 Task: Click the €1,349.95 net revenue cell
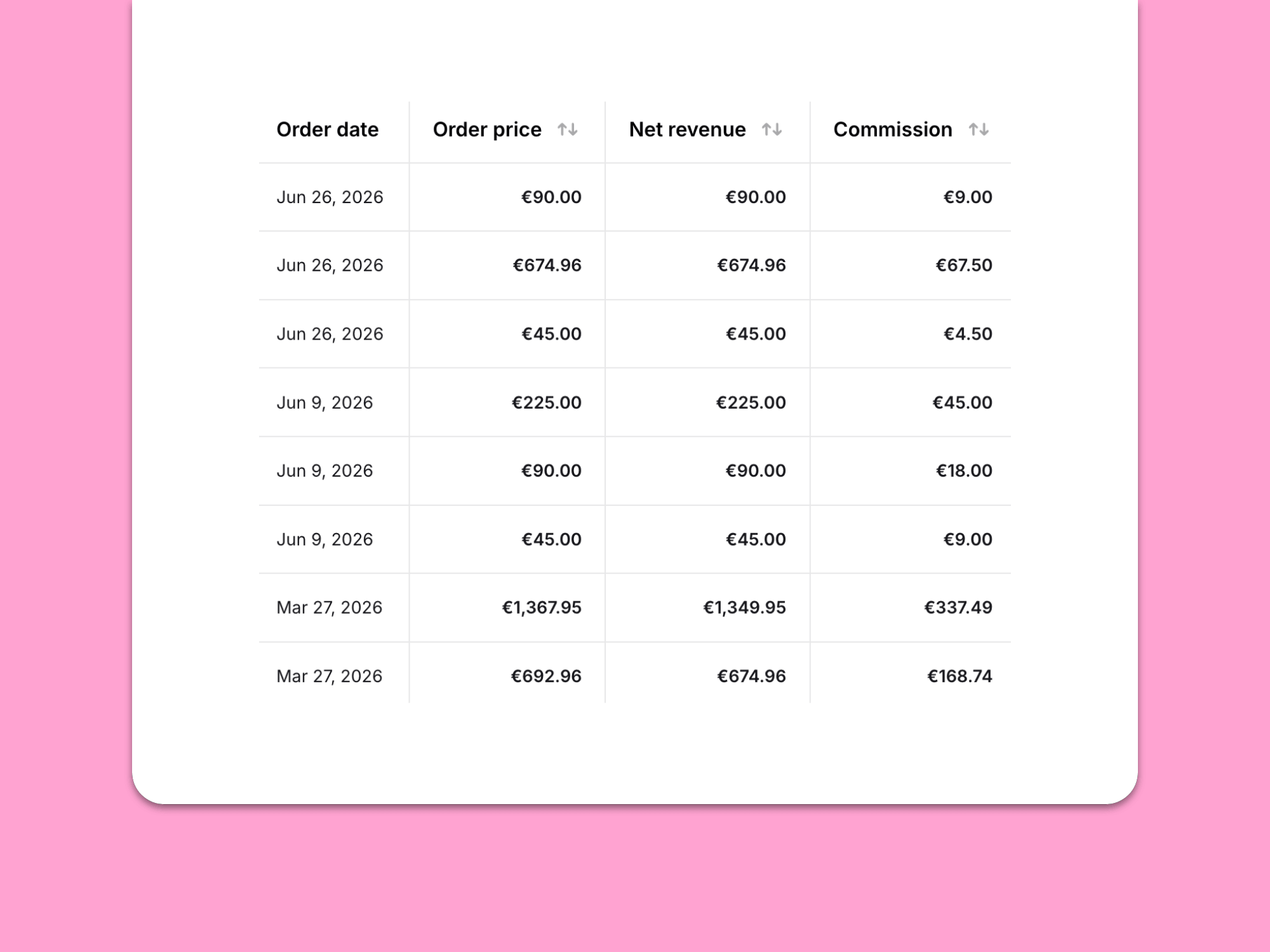pyautogui.click(x=707, y=607)
